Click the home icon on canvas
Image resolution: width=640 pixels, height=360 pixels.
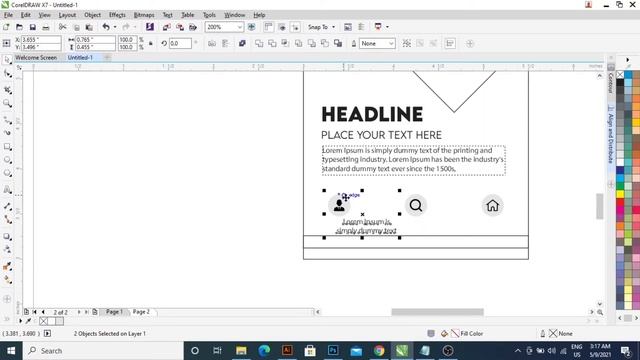click(x=492, y=205)
